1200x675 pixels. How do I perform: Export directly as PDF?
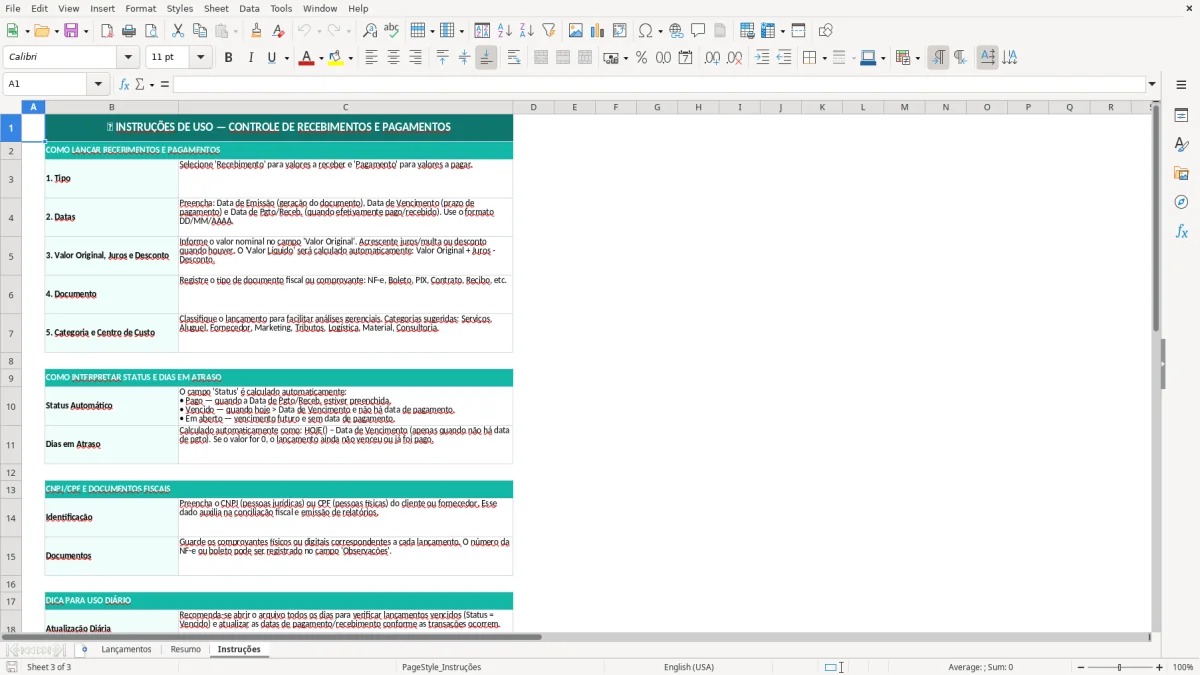click(107, 31)
